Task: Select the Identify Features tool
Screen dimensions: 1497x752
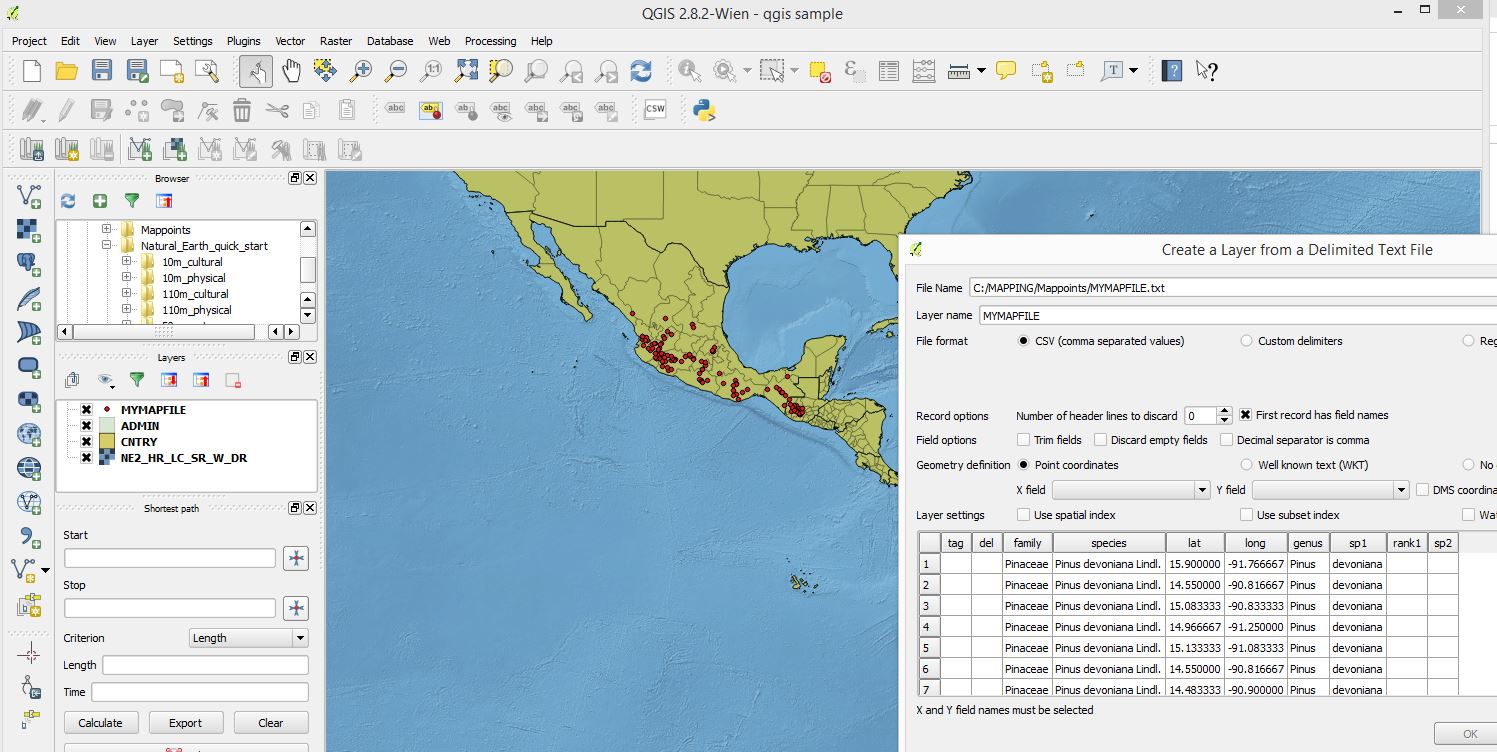Action: [689, 70]
